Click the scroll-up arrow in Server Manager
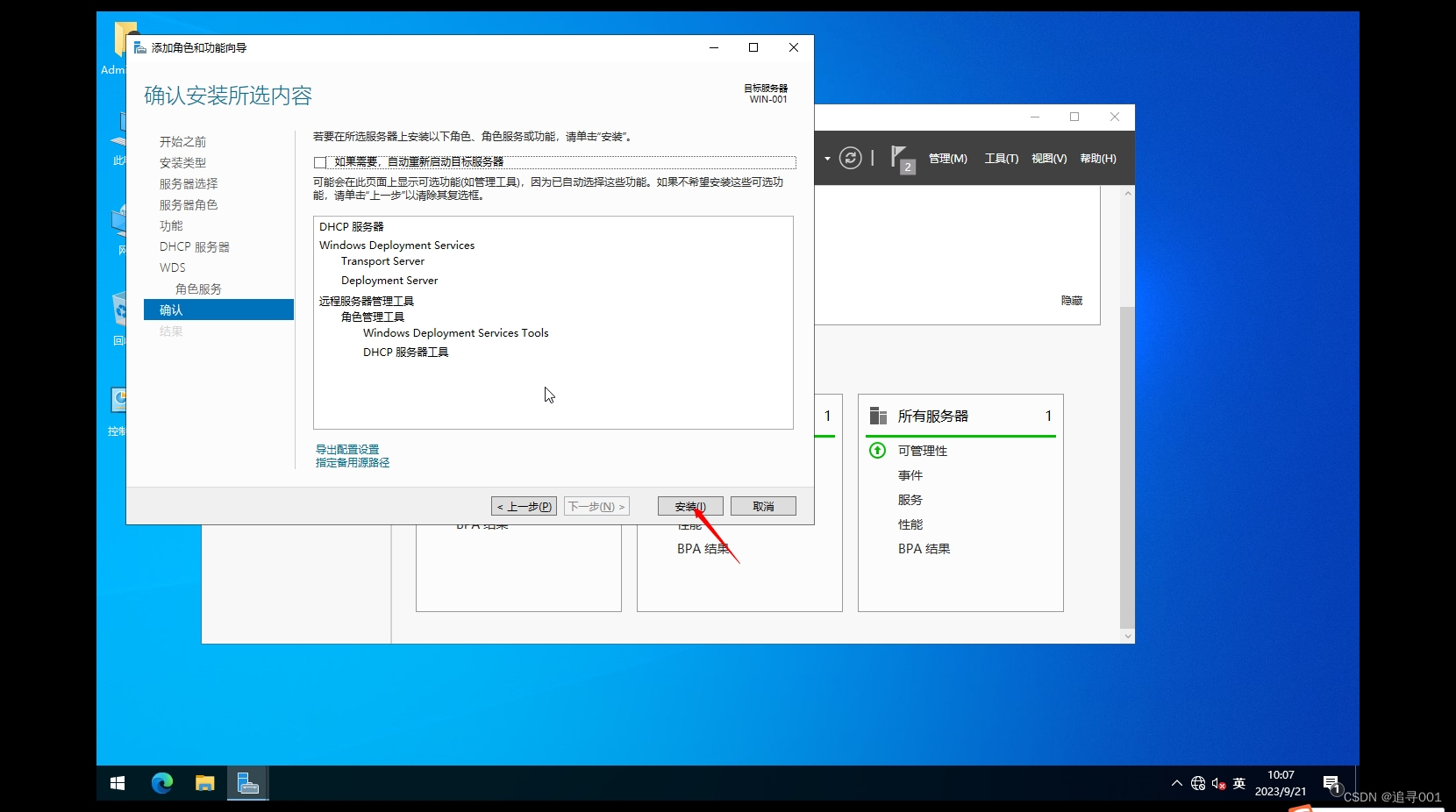Image resolution: width=1456 pixels, height=812 pixels. coord(1128,193)
